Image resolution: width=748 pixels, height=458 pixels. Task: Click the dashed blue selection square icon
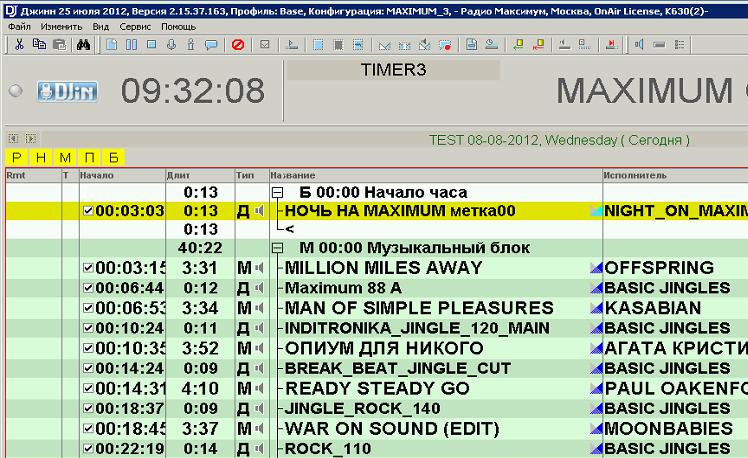pyautogui.click(x=318, y=45)
